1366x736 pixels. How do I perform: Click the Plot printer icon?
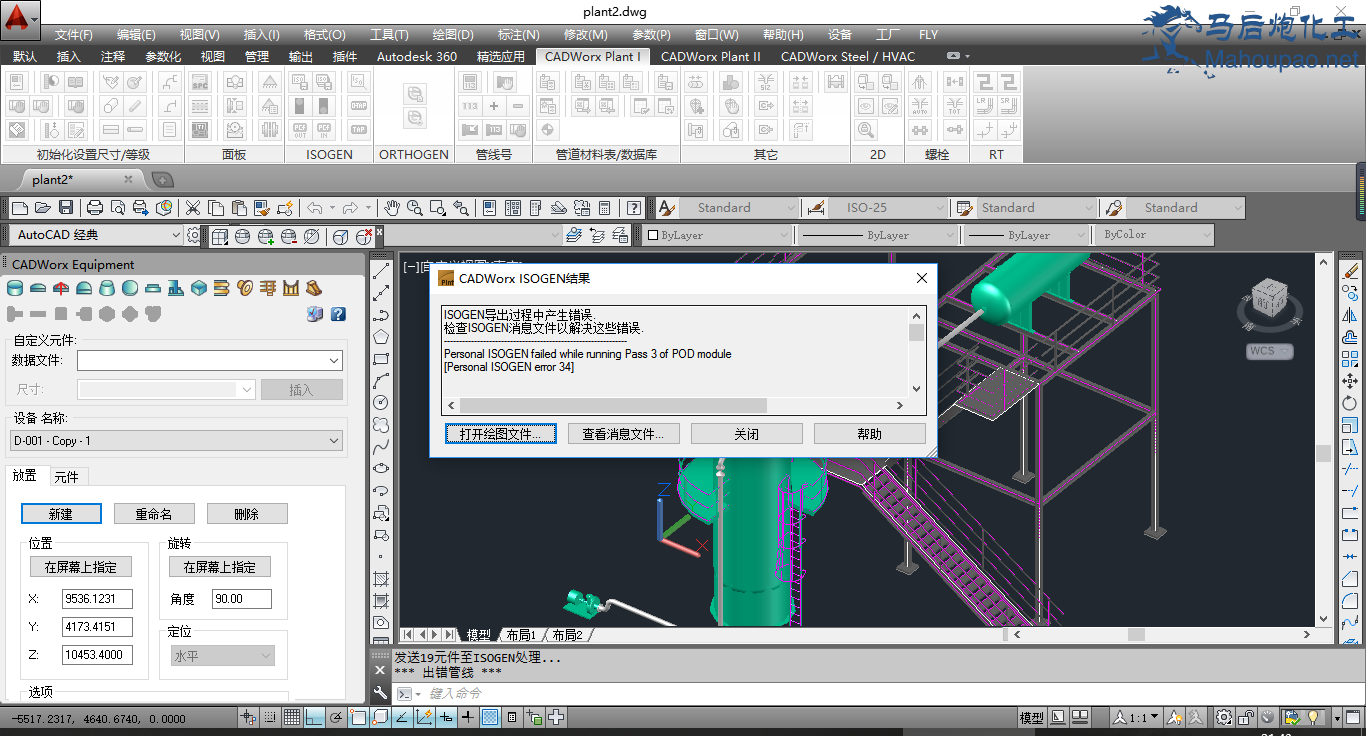point(95,208)
